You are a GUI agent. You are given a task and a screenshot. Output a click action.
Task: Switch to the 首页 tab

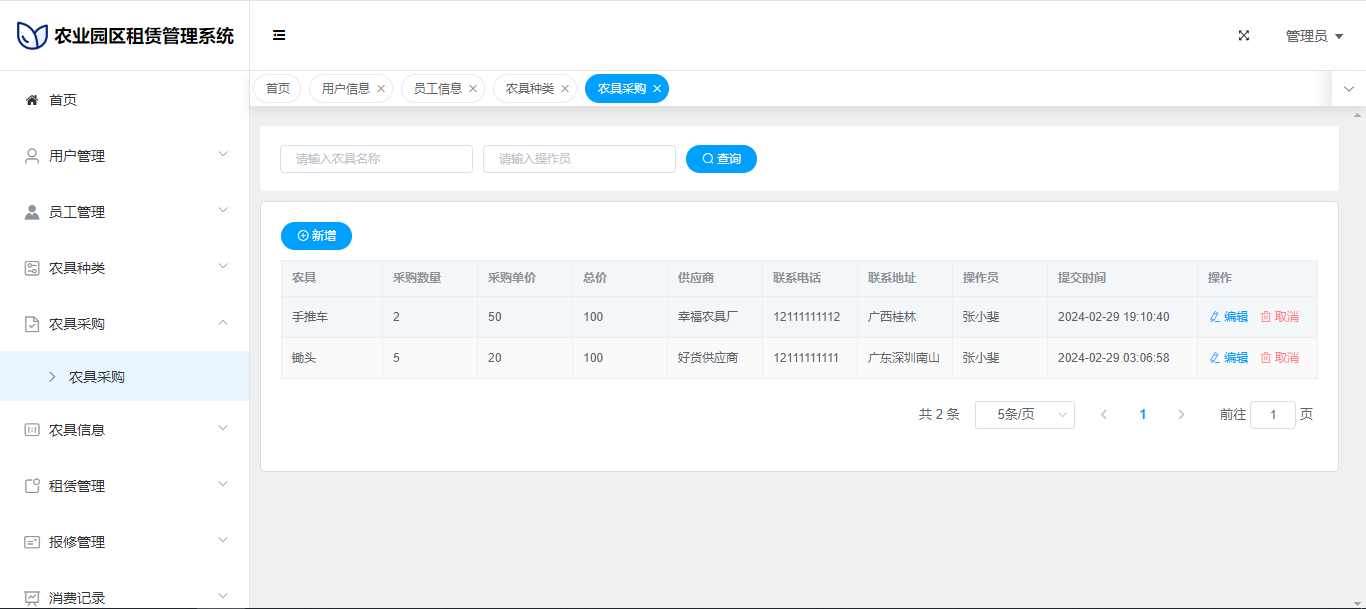pos(277,89)
